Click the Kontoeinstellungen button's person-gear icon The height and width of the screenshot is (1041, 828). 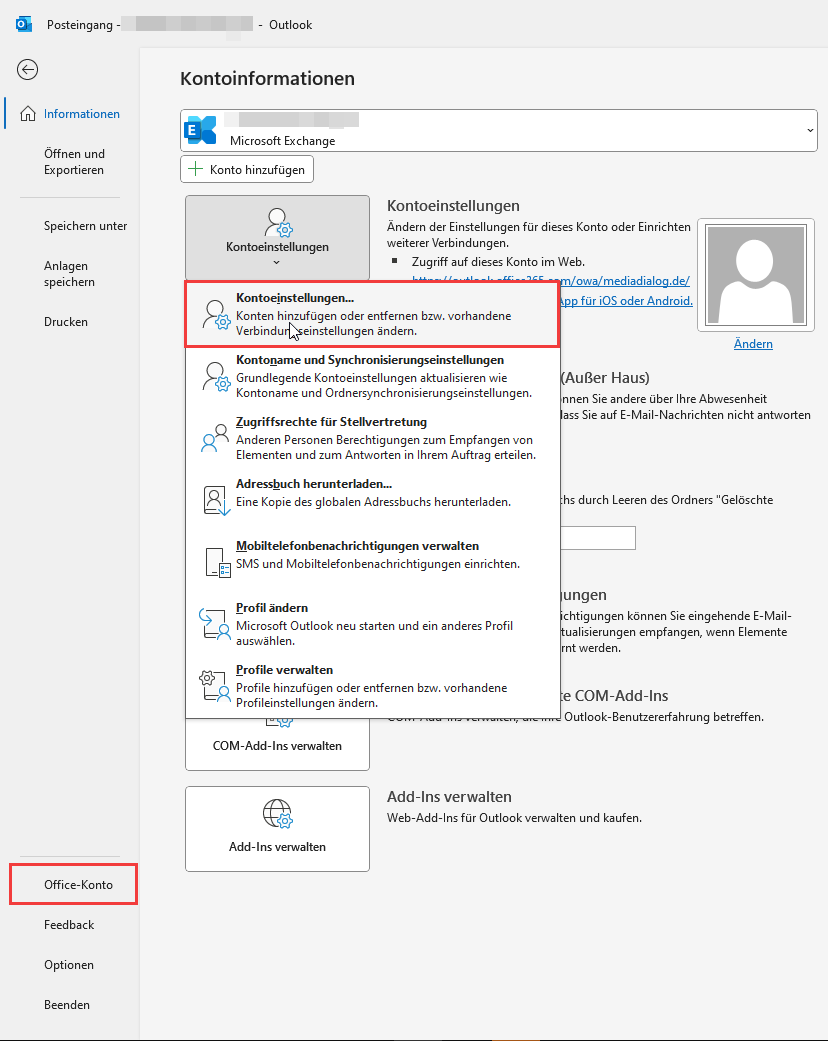click(278, 222)
